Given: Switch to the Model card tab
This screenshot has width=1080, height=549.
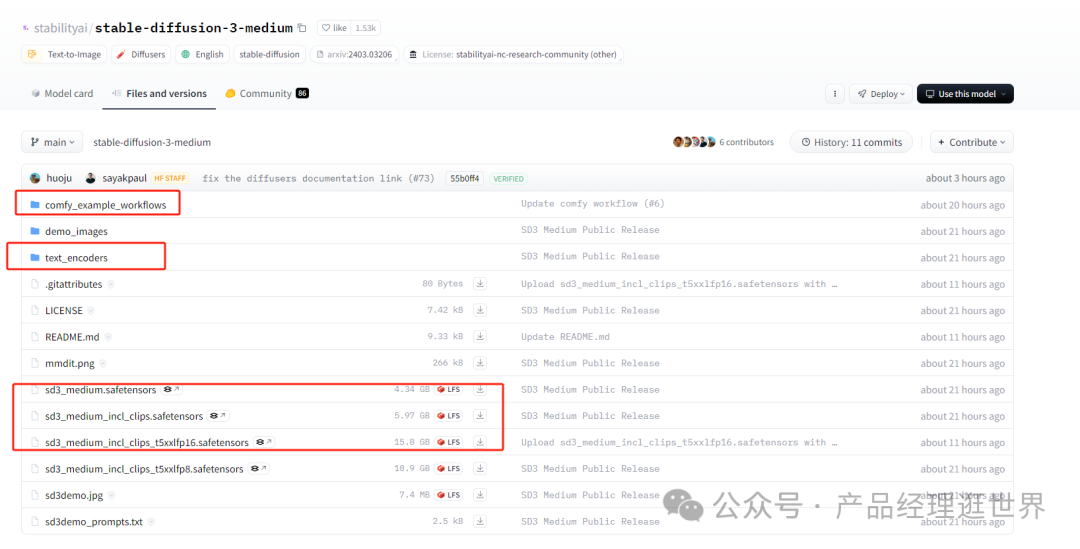Looking at the screenshot, I should 61,94.
